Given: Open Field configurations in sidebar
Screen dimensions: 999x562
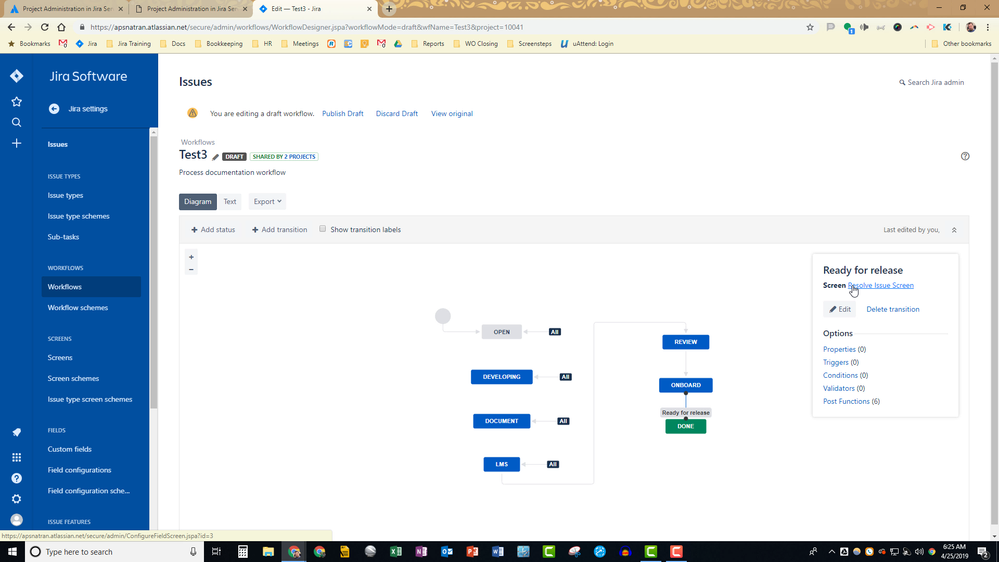Looking at the screenshot, I should 79,470.
